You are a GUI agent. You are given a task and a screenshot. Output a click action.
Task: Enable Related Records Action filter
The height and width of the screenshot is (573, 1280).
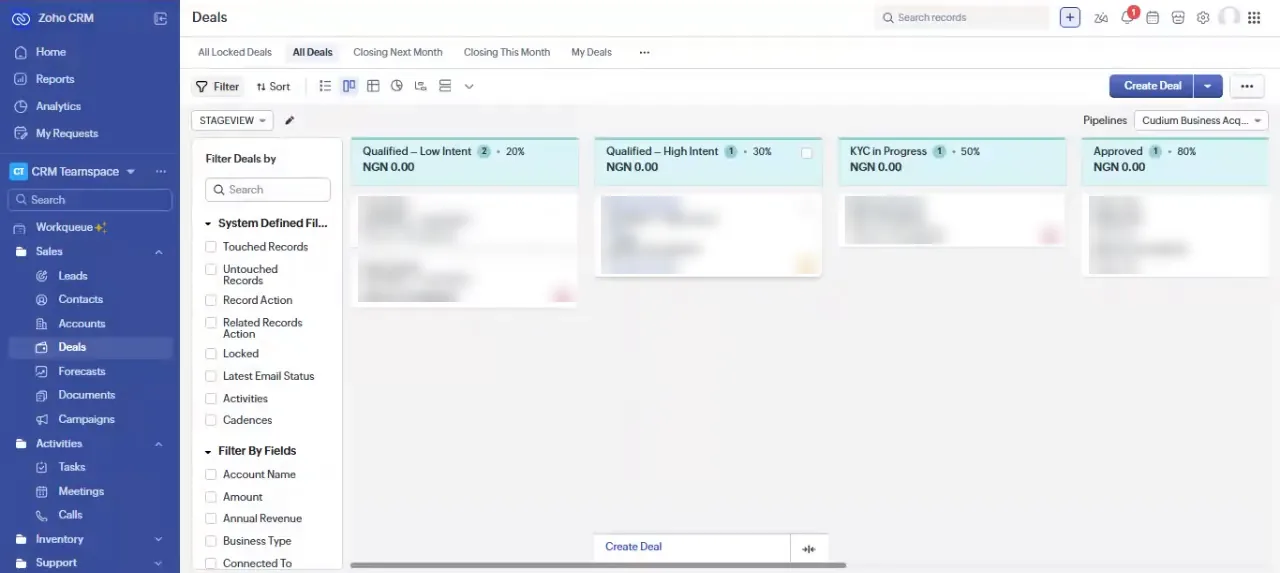(x=211, y=323)
